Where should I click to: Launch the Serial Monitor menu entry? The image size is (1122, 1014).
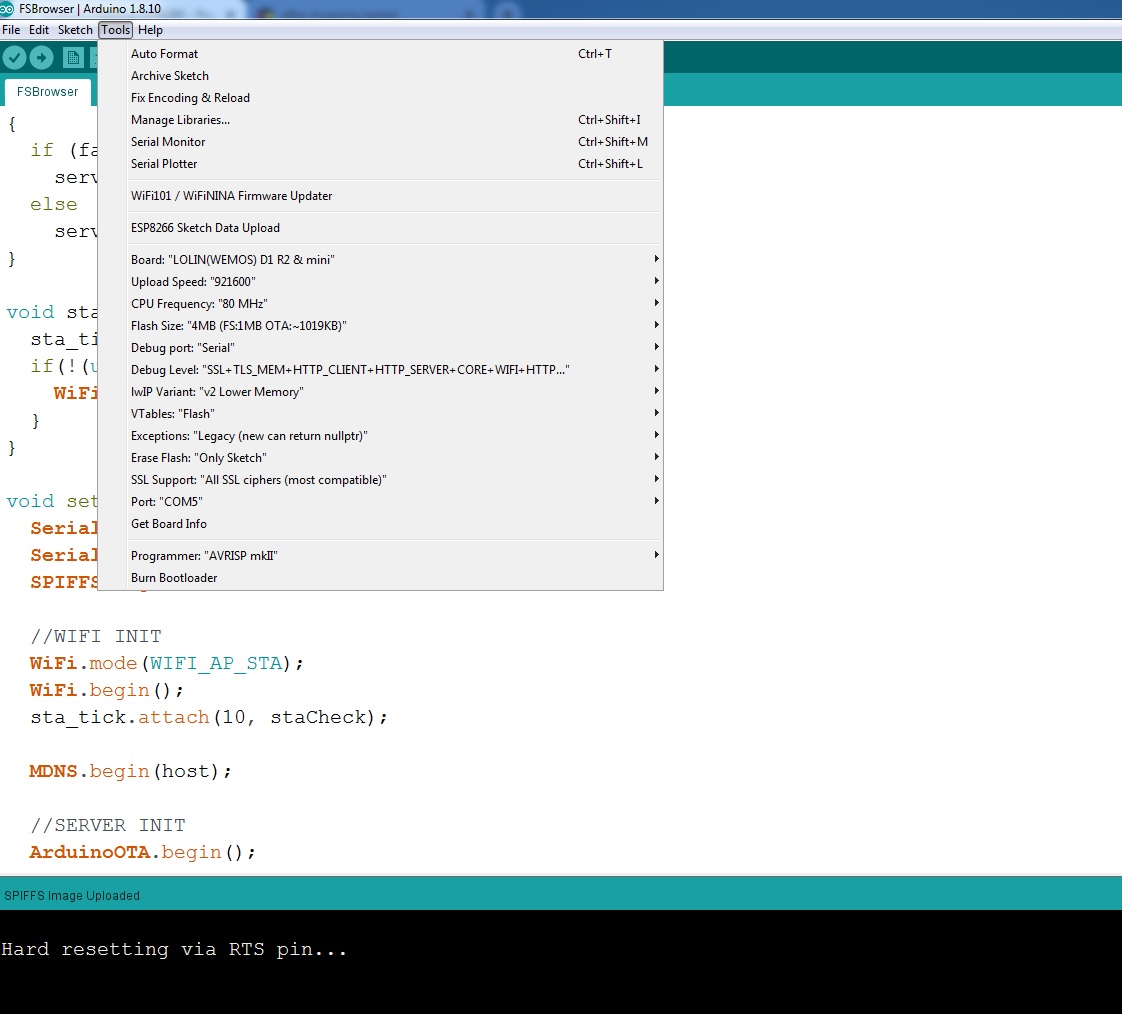(x=168, y=142)
